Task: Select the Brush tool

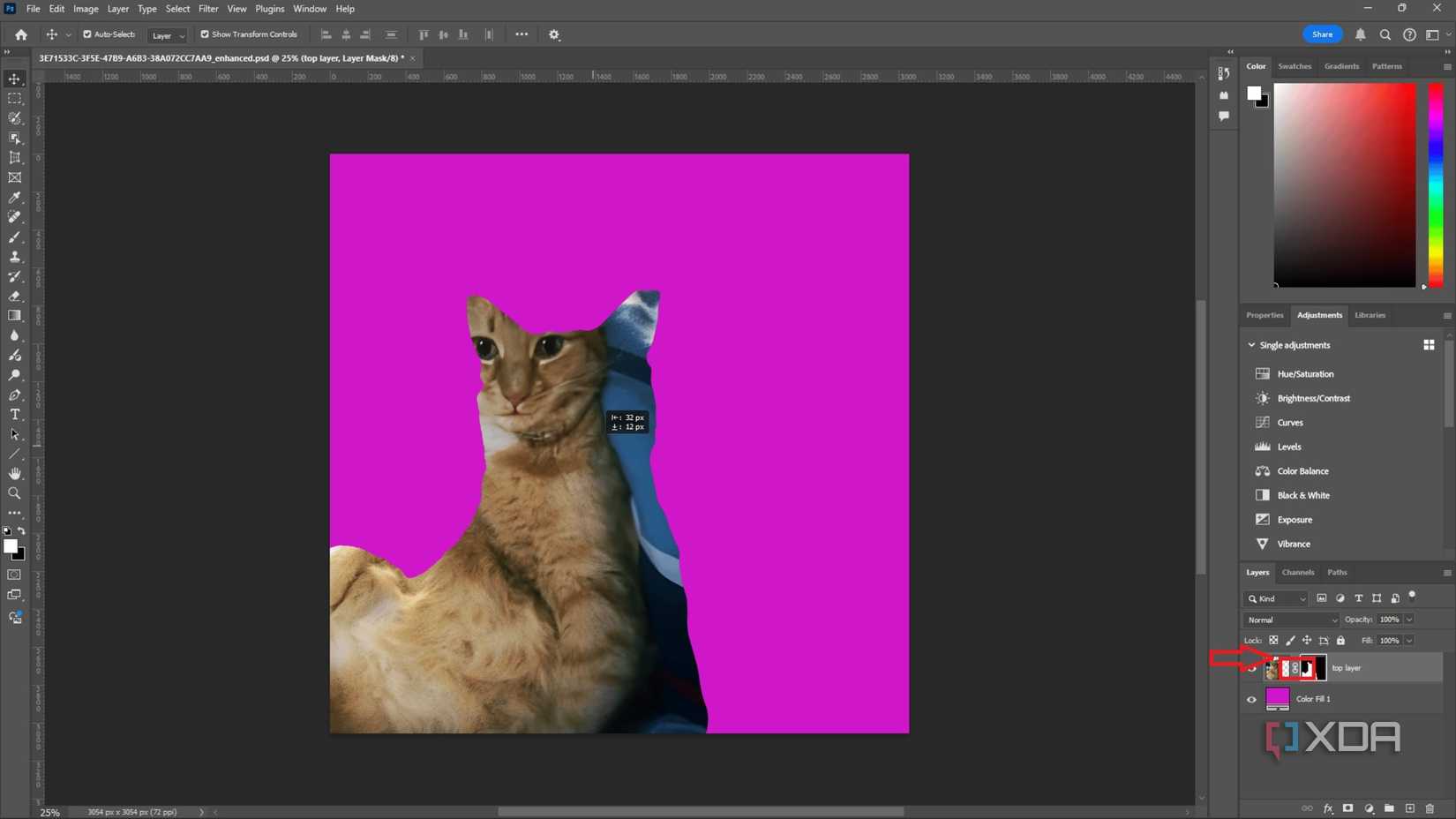Action: point(14,237)
